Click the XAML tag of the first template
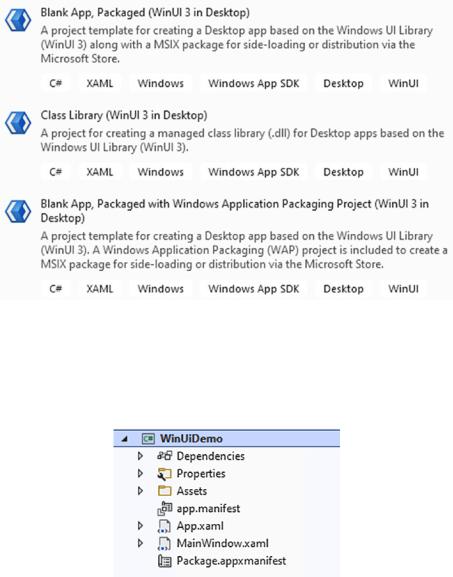The width and height of the screenshot is (453, 577). point(100,83)
